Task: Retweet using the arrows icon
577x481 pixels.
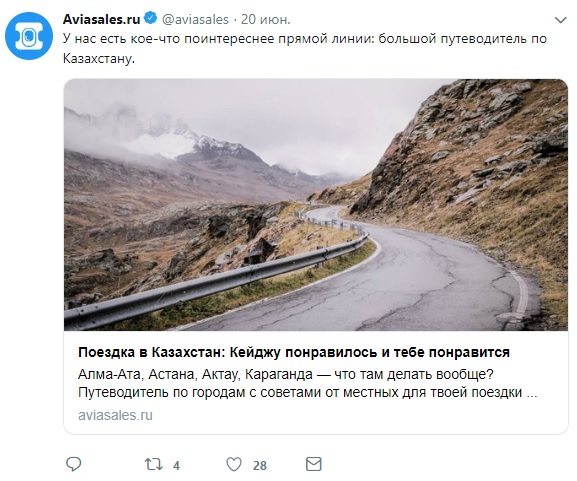Action: 153,464
